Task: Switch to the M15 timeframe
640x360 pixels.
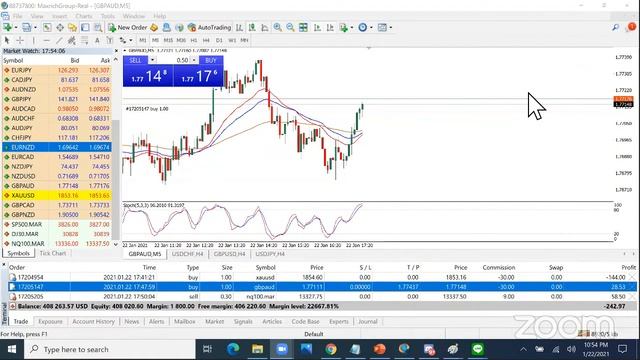Action: pos(168,40)
